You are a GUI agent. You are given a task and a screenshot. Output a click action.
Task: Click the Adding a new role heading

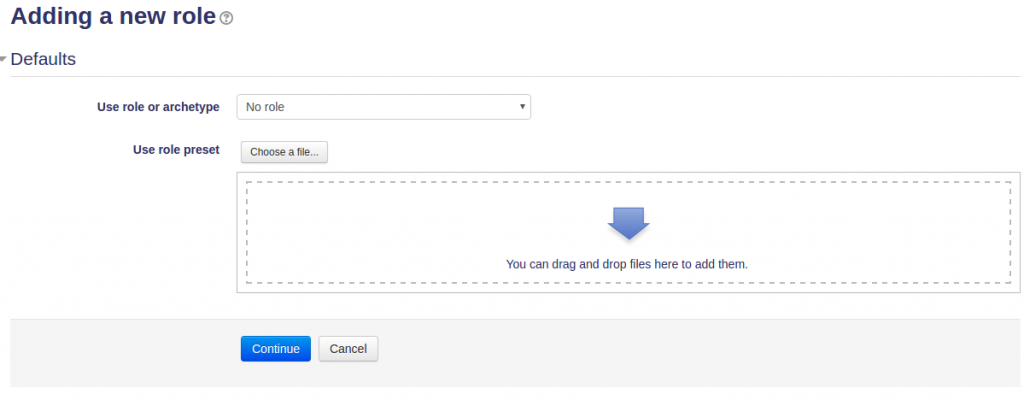point(113,16)
